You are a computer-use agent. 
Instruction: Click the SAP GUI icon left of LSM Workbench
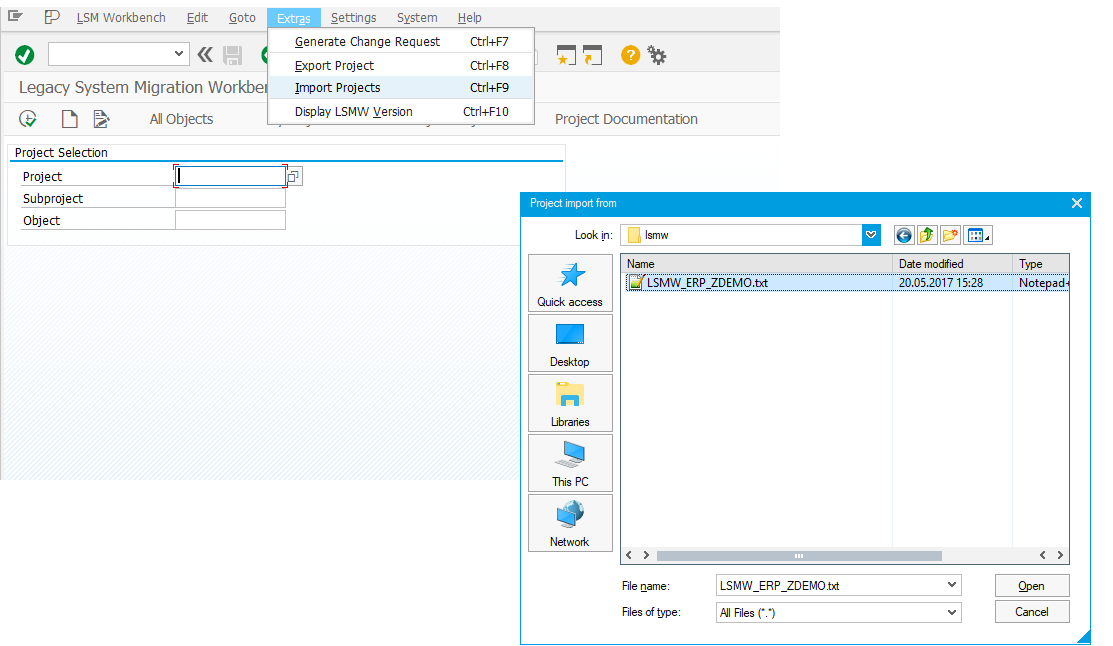coord(52,16)
